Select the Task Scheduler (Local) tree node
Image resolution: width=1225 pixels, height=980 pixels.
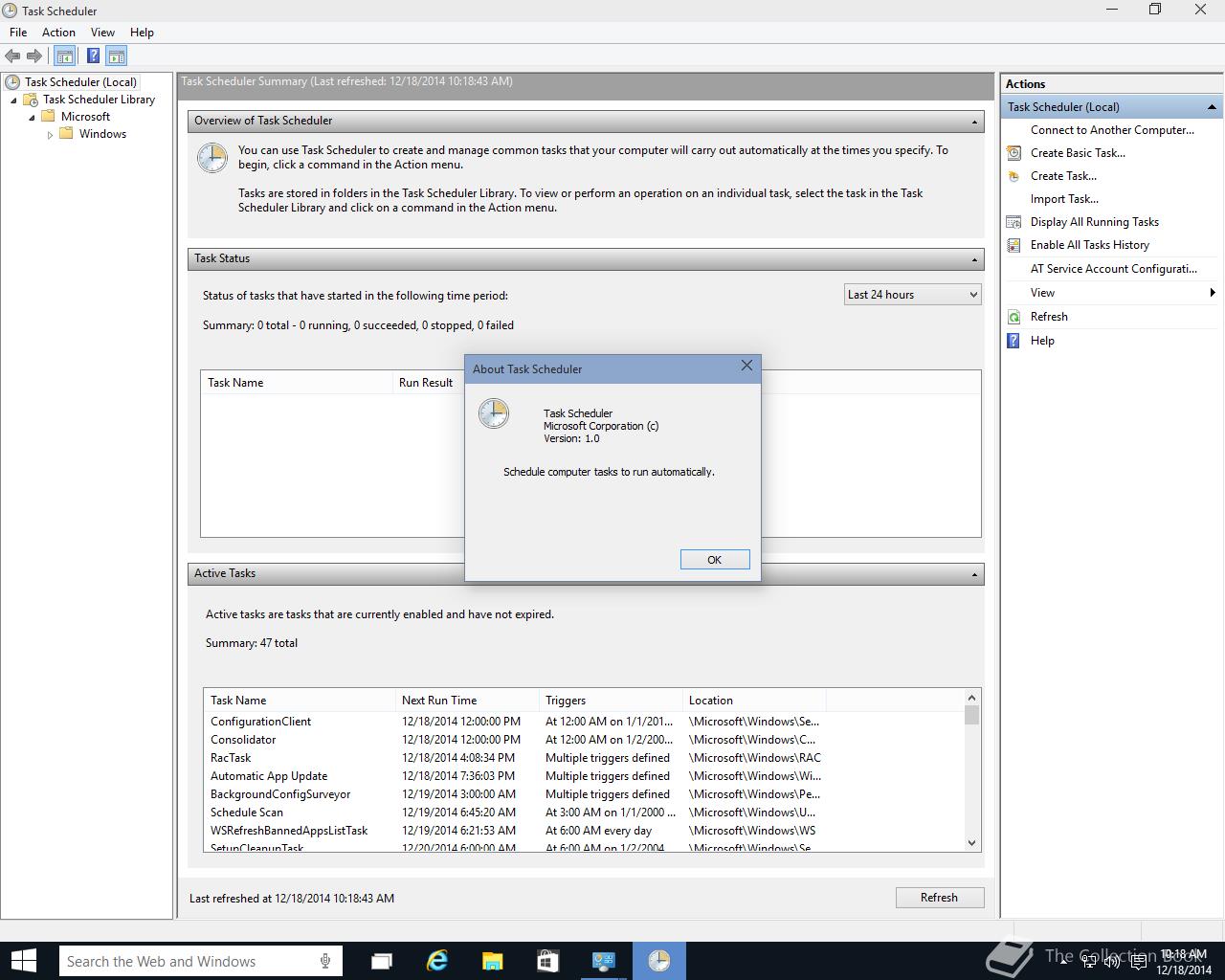pos(80,82)
